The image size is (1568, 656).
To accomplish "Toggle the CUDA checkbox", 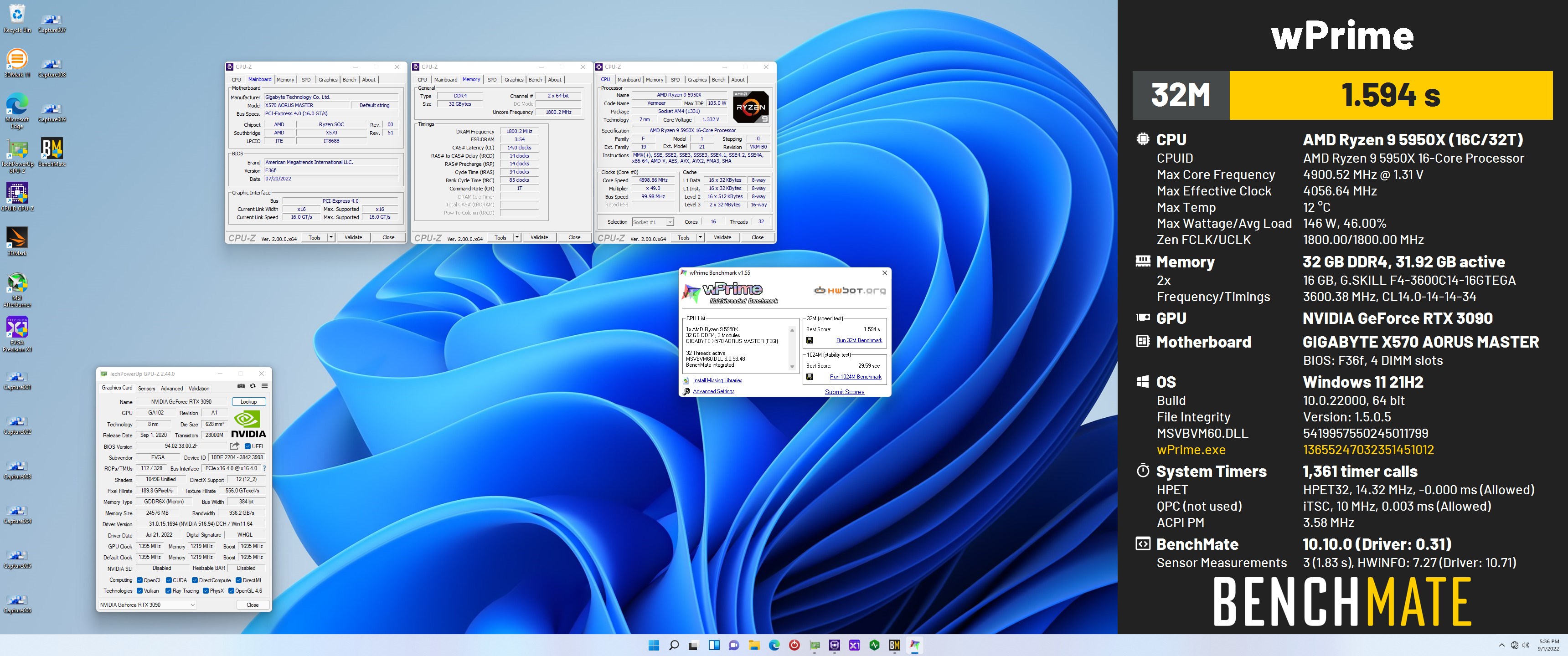I will pos(169,580).
